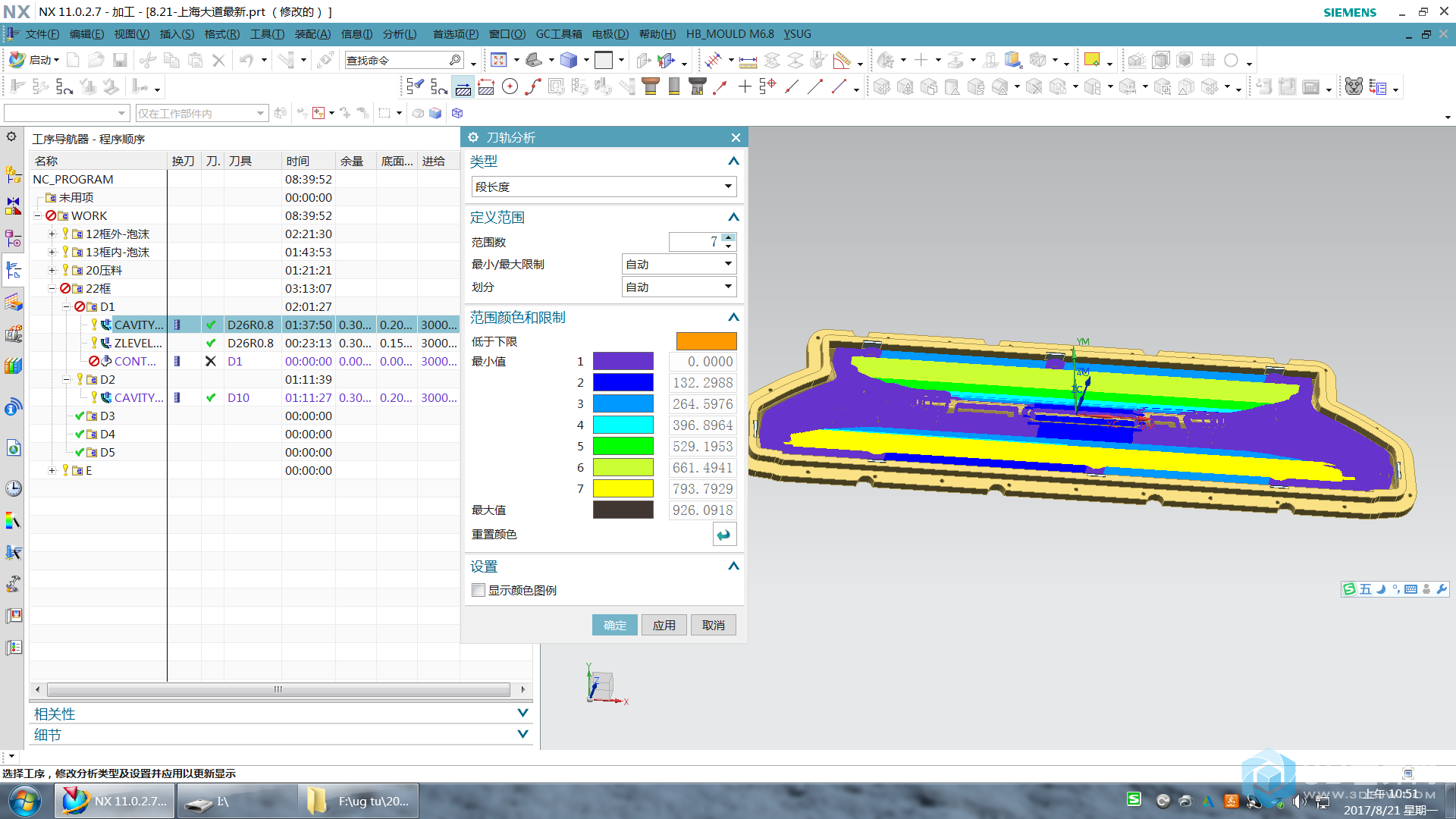The width and height of the screenshot is (1456, 819).
Task: Click the Save floppy disk icon
Action: (x=119, y=60)
